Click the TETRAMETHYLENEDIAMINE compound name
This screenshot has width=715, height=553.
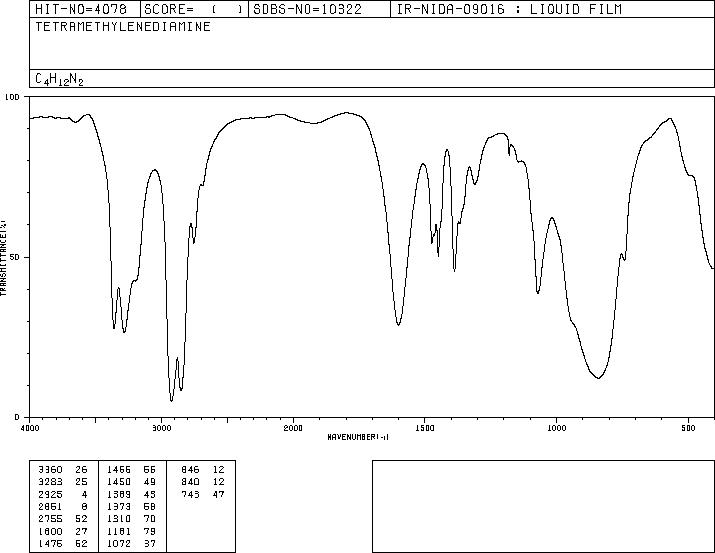pos(123,26)
